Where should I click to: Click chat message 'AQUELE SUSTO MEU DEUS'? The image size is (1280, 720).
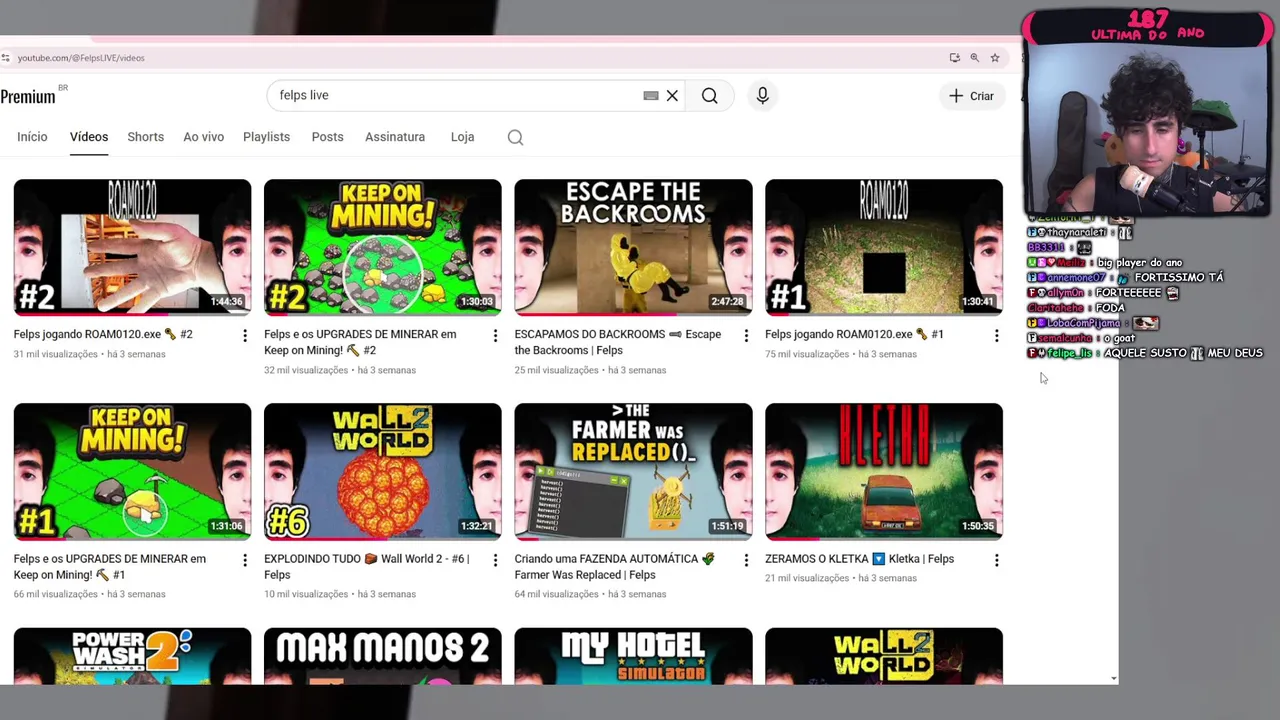(1183, 353)
